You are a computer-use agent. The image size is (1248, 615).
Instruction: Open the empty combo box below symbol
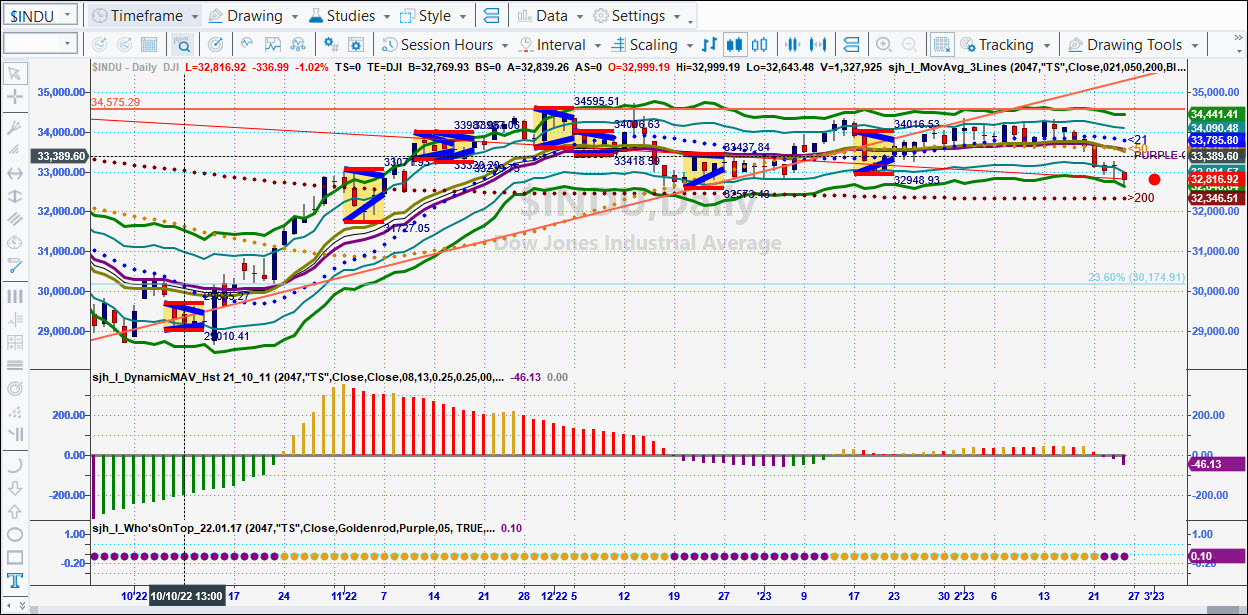click(x=40, y=44)
